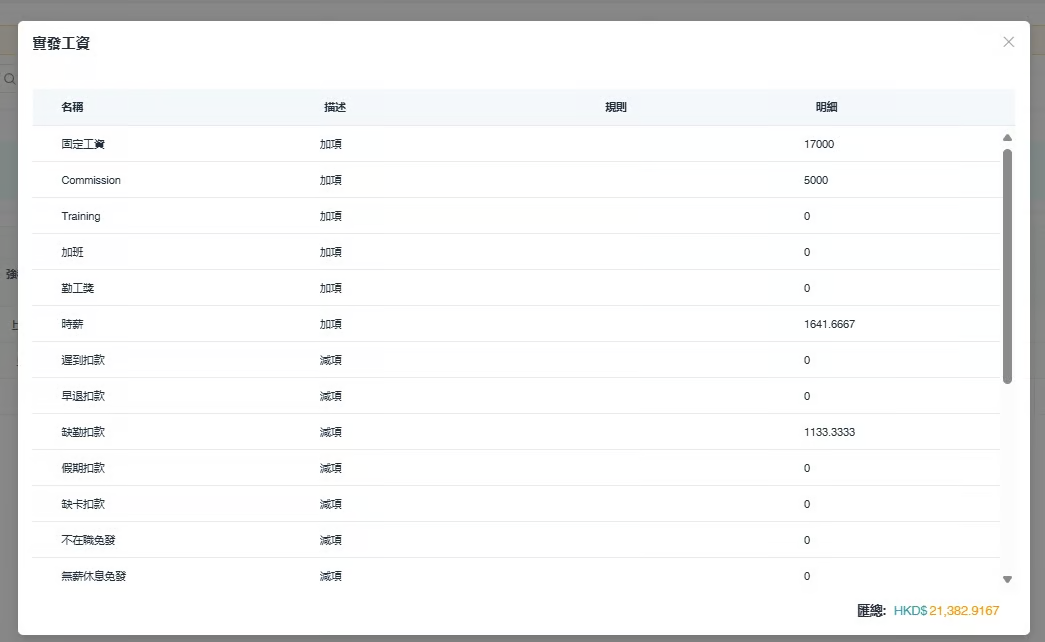Click the 無薪休息免發 row label
1045x642 pixels.
tap(94, 576)
